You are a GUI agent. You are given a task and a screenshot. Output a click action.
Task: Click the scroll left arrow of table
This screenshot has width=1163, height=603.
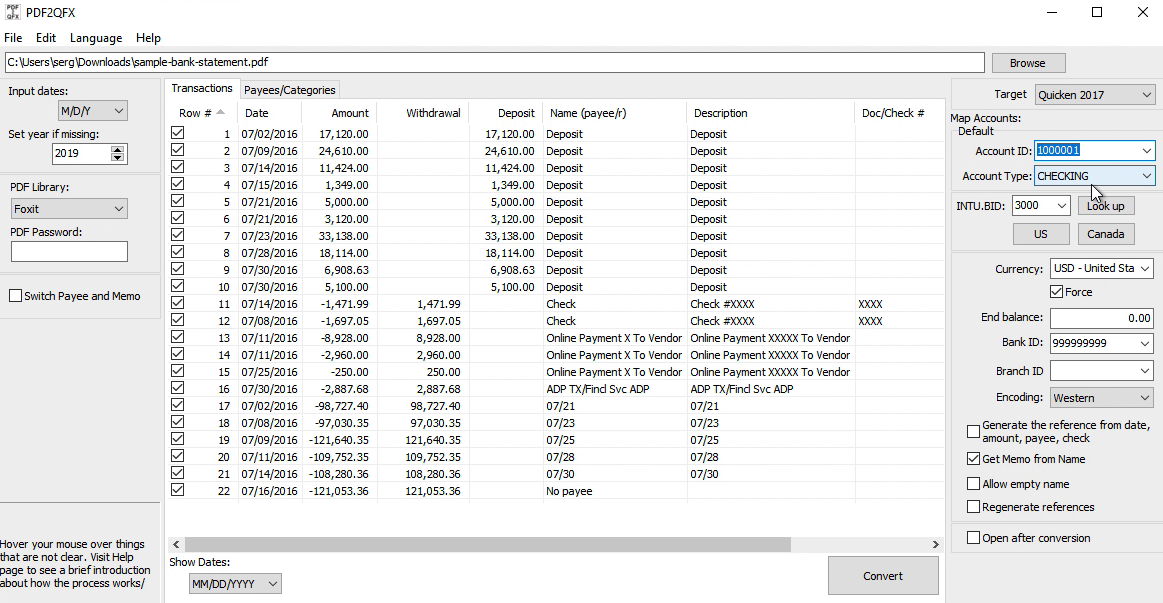pos(176,544)
